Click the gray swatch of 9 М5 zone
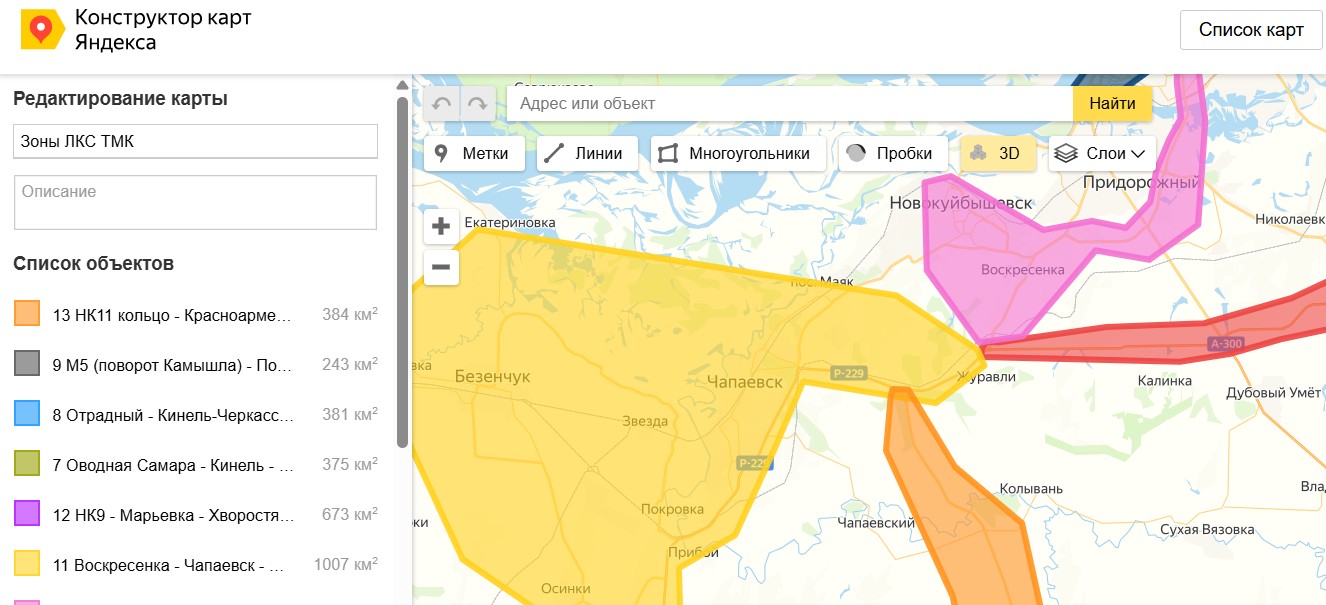 tap(27, 364)
